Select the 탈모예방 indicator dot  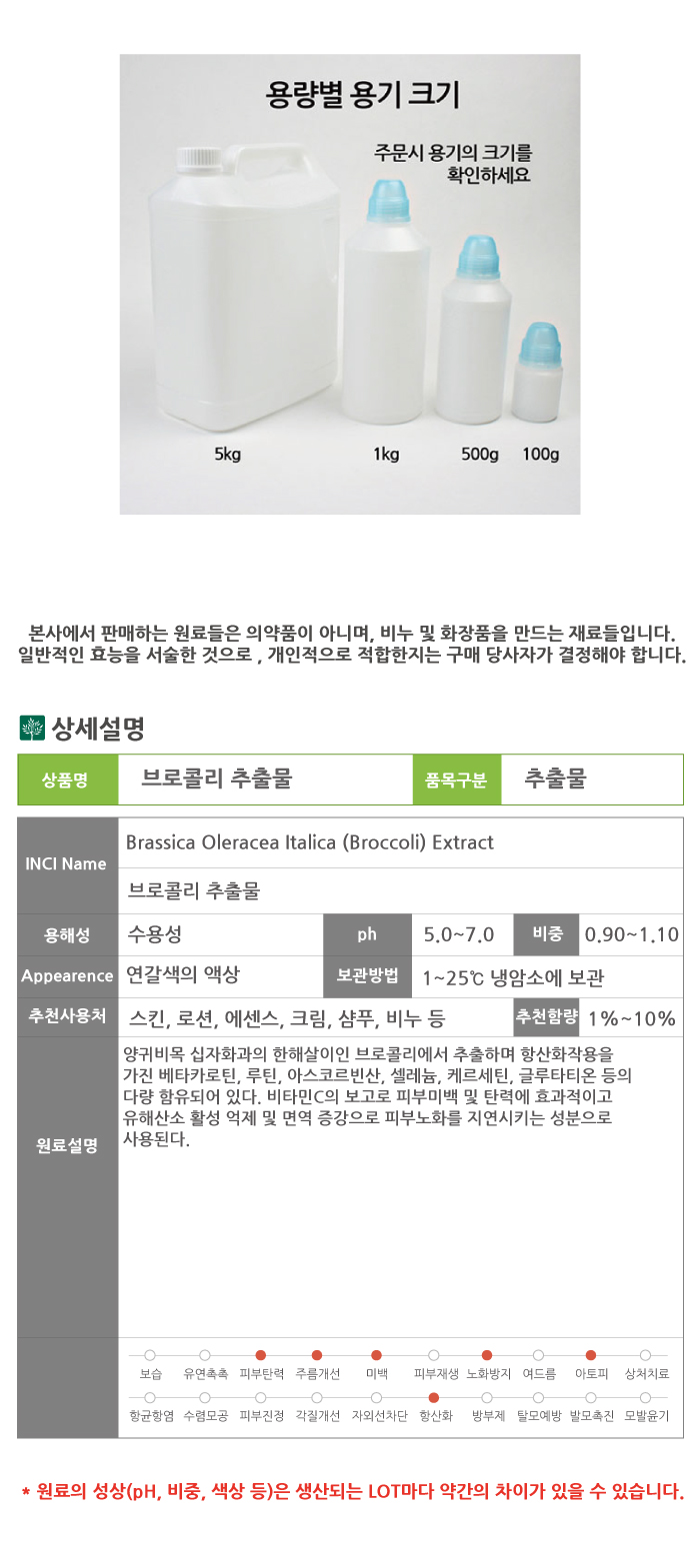coord(538,1397)
